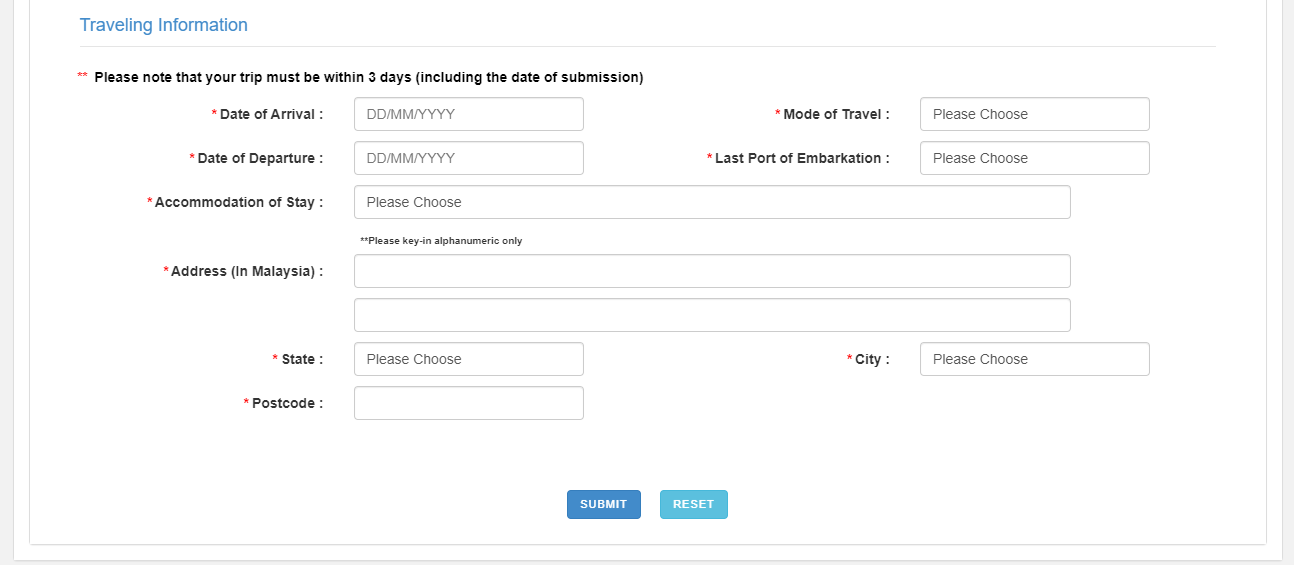Click the first Address (In Malaysia) line
Image resolution: width=1294 pixels, height=565 pixels.
[x=712, y=271]
